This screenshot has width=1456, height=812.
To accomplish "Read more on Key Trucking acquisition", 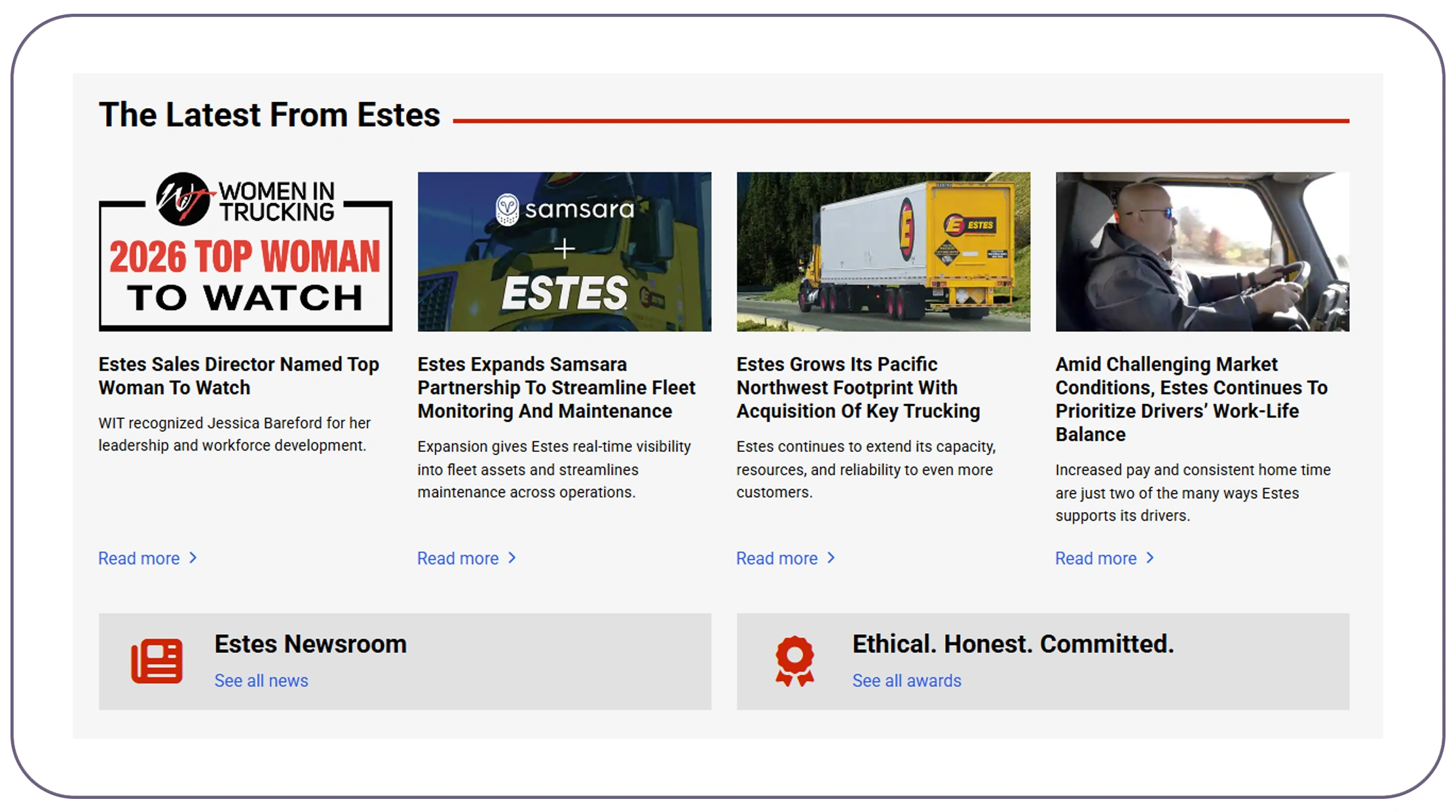I will click(777, 559).
